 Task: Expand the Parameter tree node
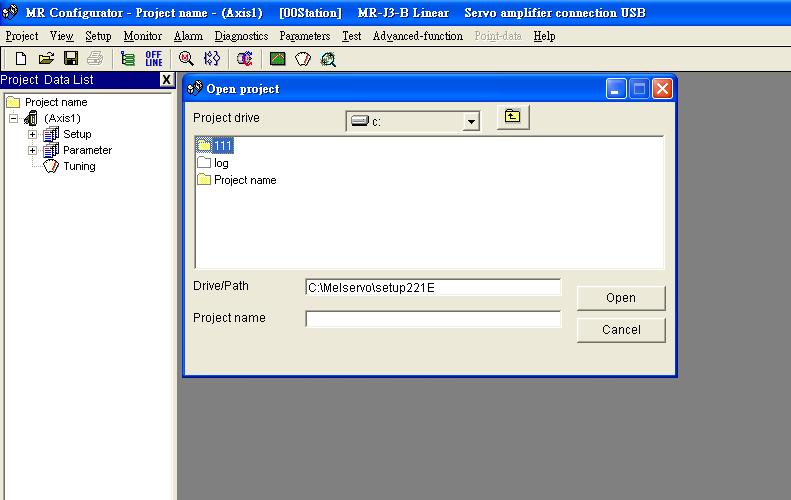[33, 150]
